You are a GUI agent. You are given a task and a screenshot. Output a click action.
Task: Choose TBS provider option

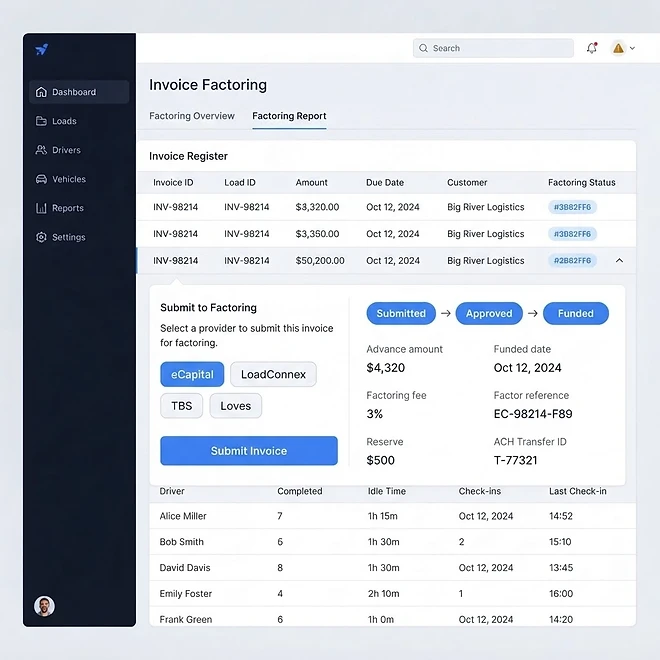181,406
